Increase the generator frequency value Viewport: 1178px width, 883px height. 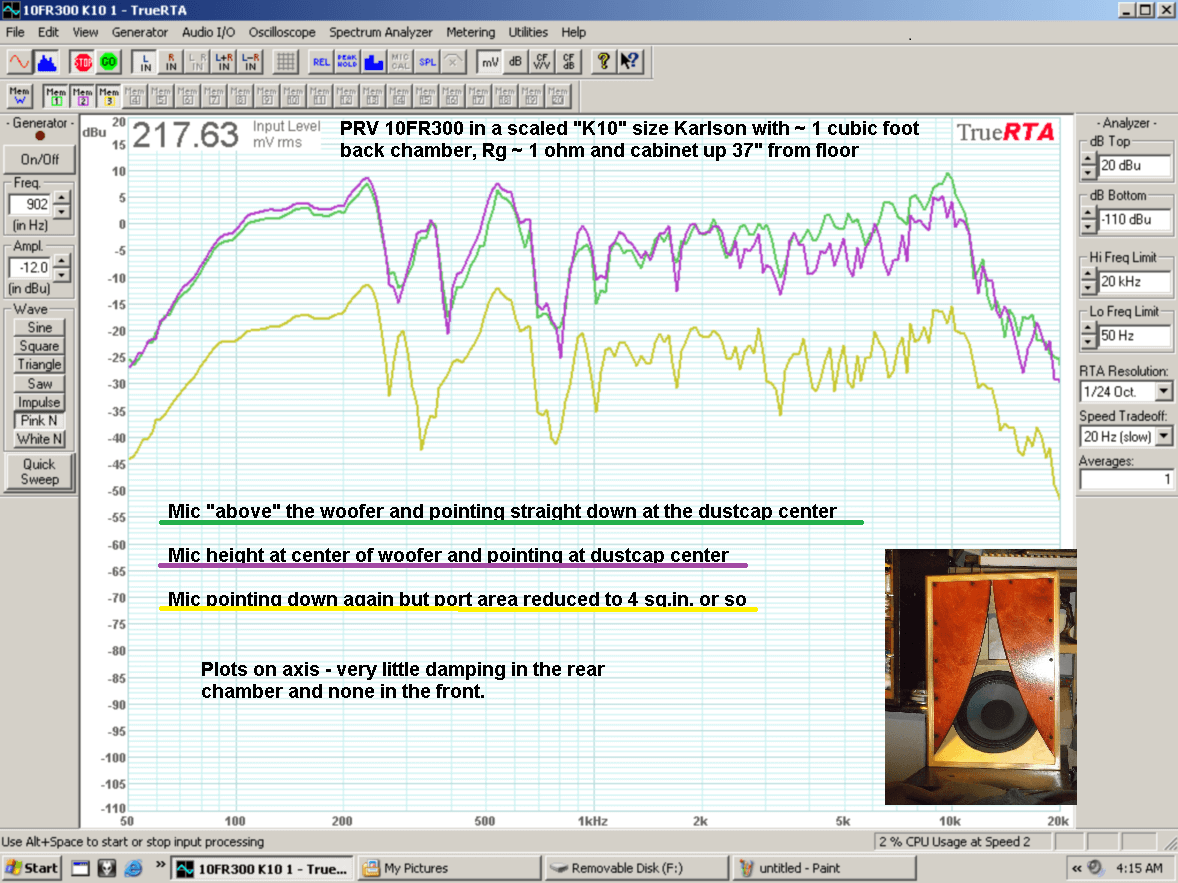62,198
